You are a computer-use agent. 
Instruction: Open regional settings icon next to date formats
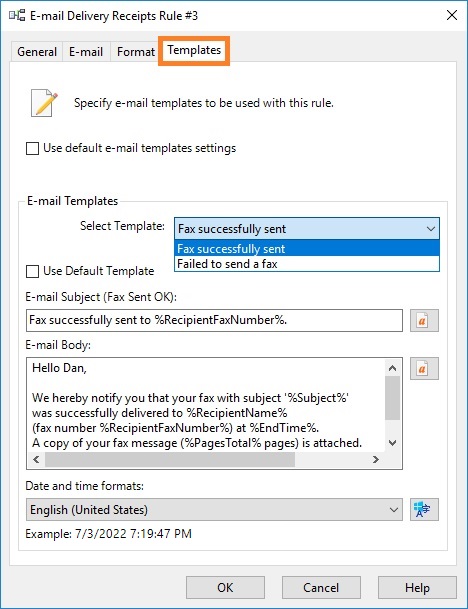click(x=424, y=509)
